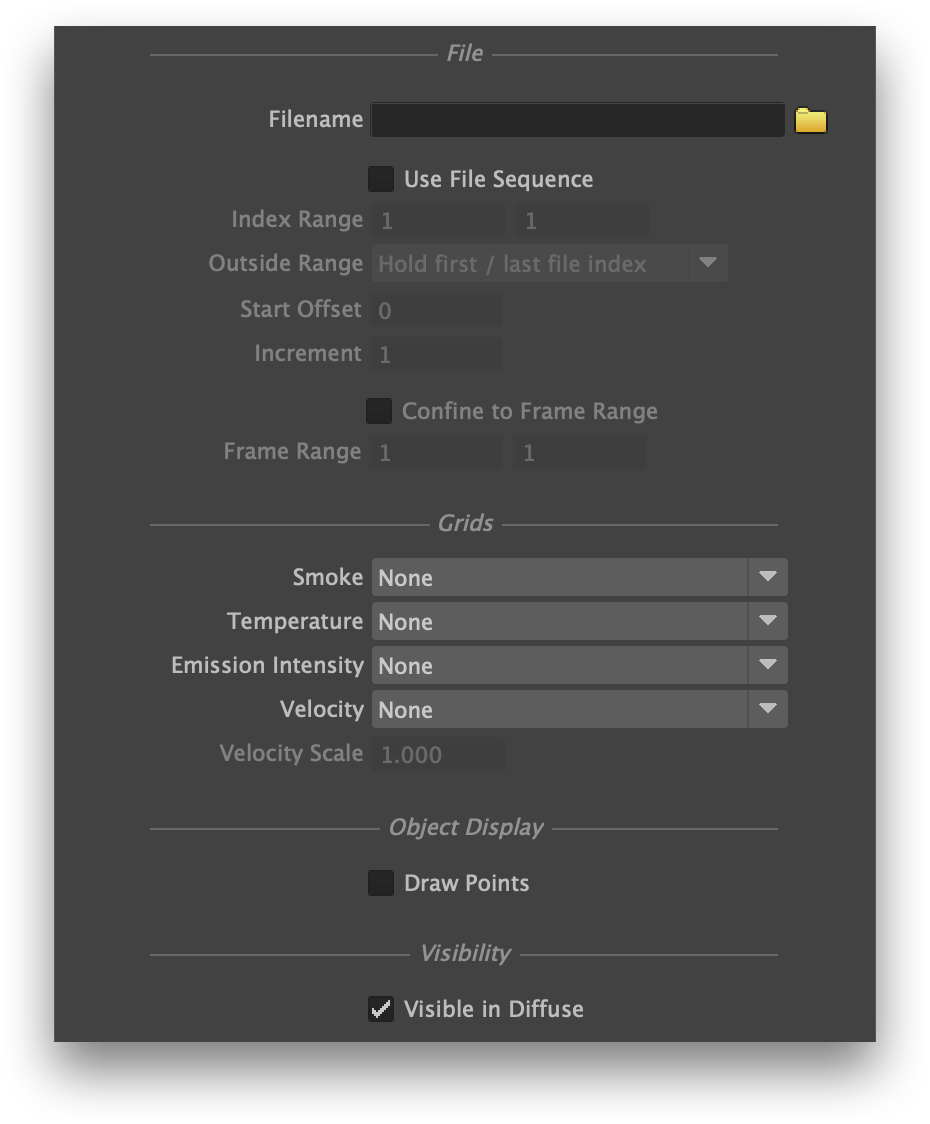Click the Index Range end field

pyautogui.click(x=582, y=220)
